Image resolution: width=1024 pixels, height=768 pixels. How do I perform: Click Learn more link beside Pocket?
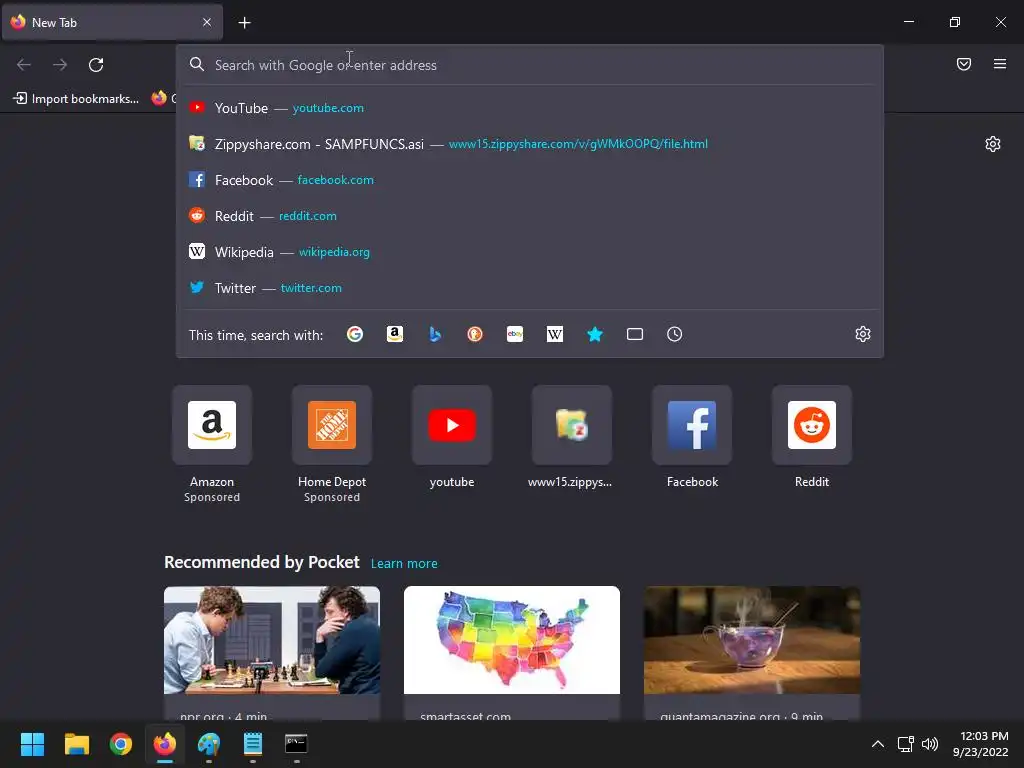[404, 564]
